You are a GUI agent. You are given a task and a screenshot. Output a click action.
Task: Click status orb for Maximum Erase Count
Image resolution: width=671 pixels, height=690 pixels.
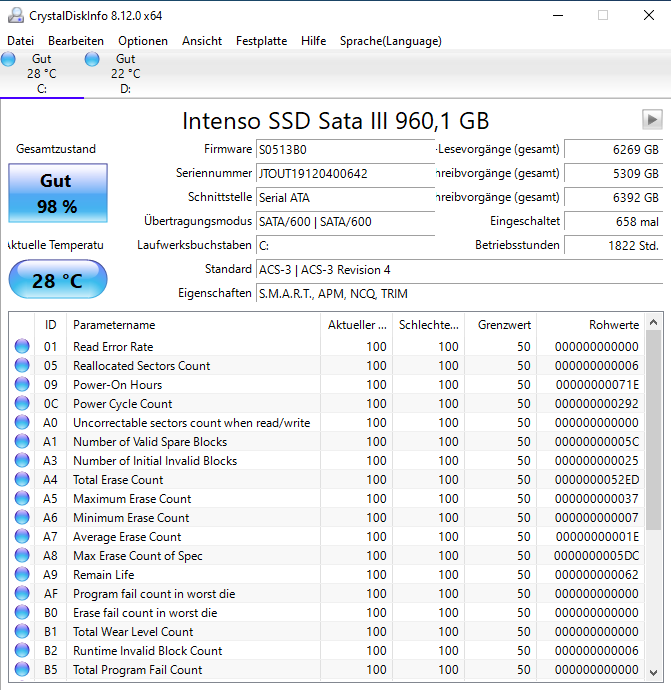22,498
